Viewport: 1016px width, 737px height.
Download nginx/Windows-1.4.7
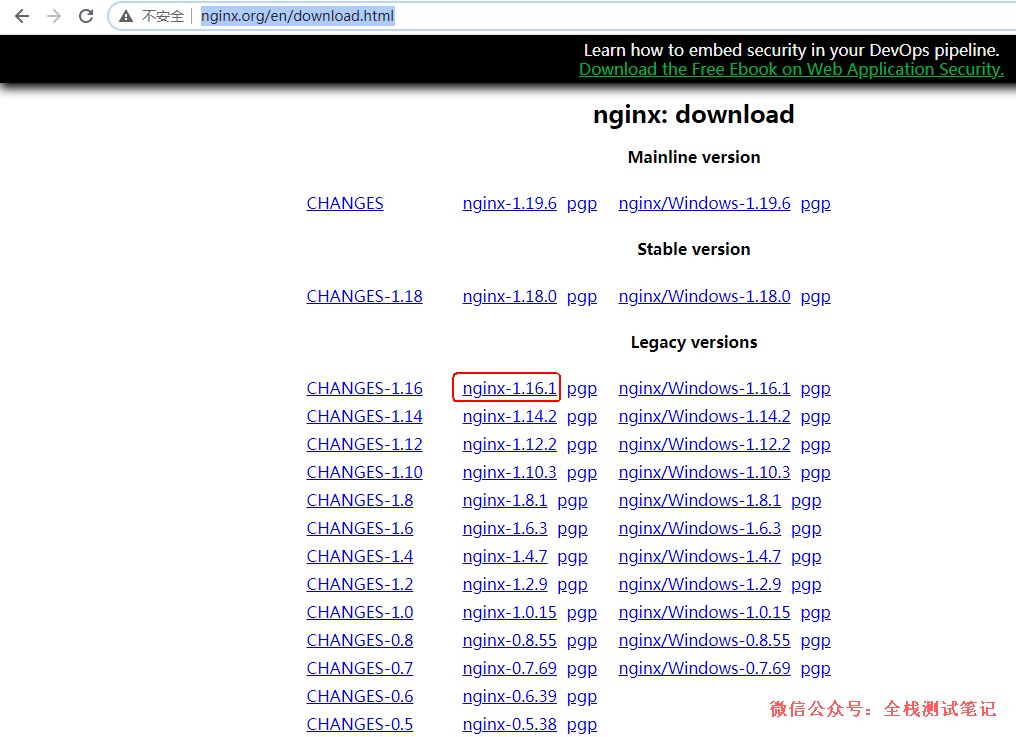point(700,556)
